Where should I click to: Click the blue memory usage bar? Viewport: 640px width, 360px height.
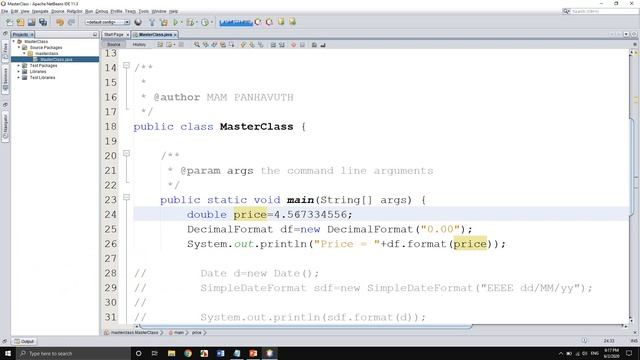pos(236,22)
